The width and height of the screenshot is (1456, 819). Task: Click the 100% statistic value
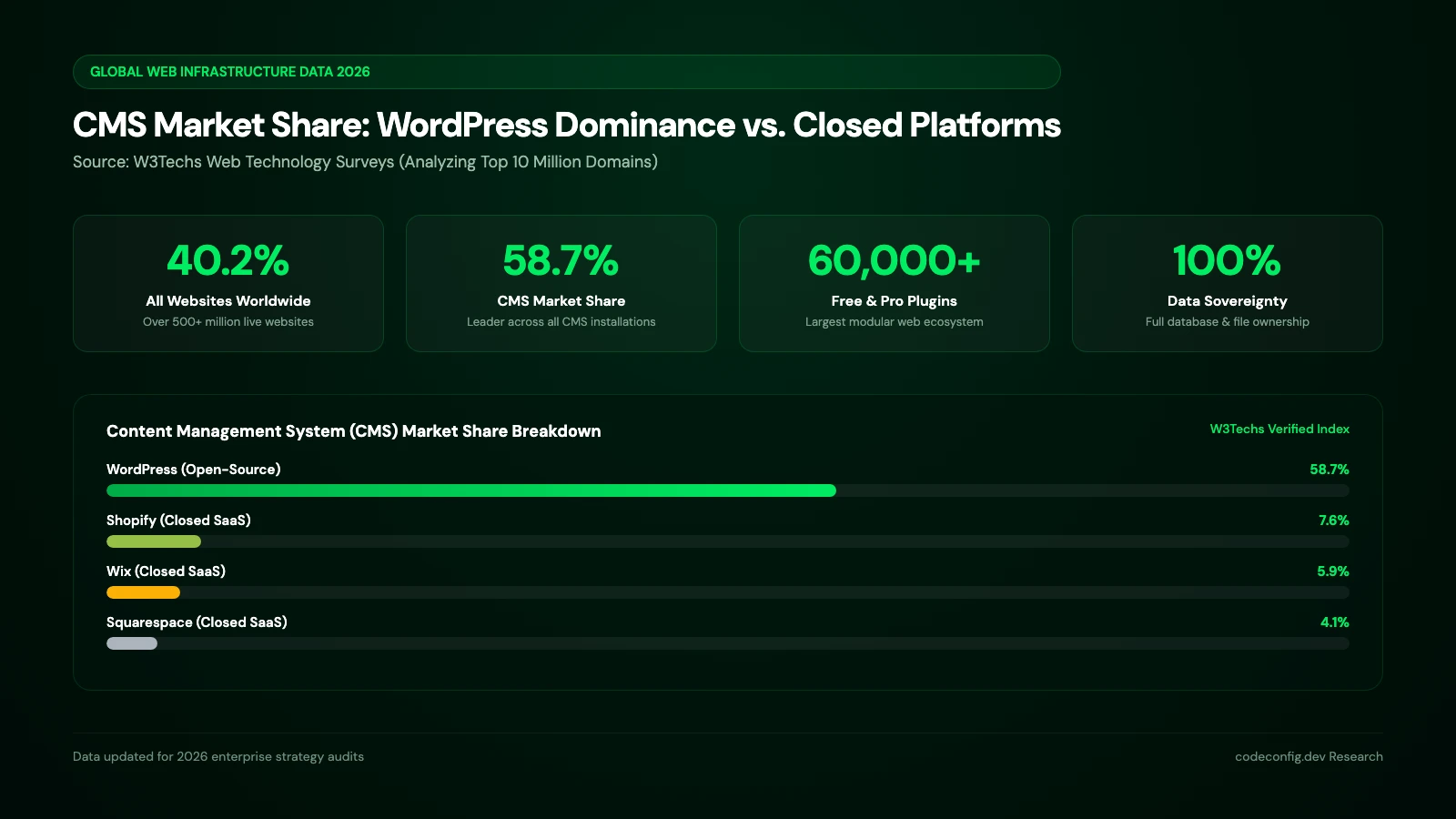tap(1227, 260)
